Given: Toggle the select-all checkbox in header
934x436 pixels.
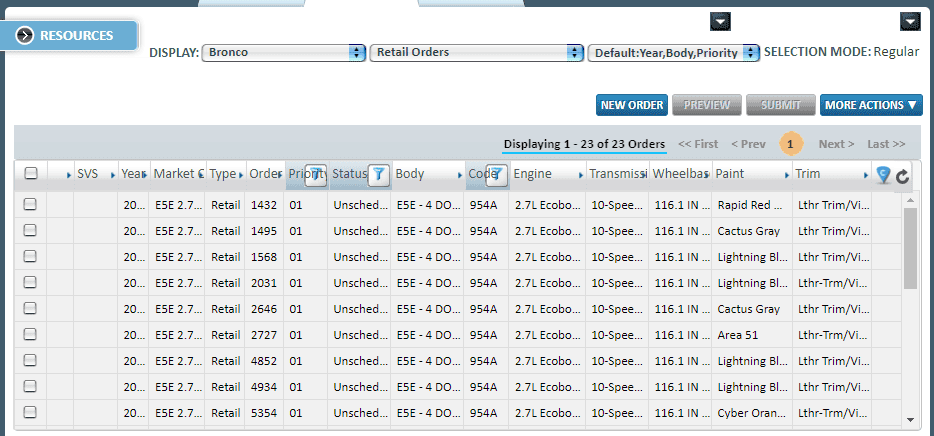Looking at the screenshot, I should (31, 173).
